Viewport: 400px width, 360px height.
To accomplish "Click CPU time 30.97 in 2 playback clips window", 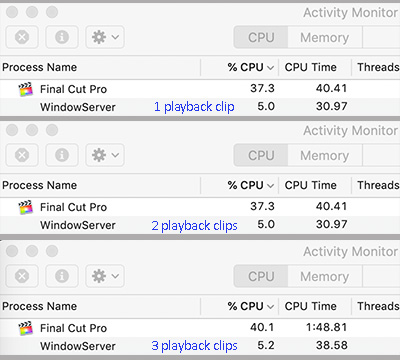I will click(x=332, y=224).
